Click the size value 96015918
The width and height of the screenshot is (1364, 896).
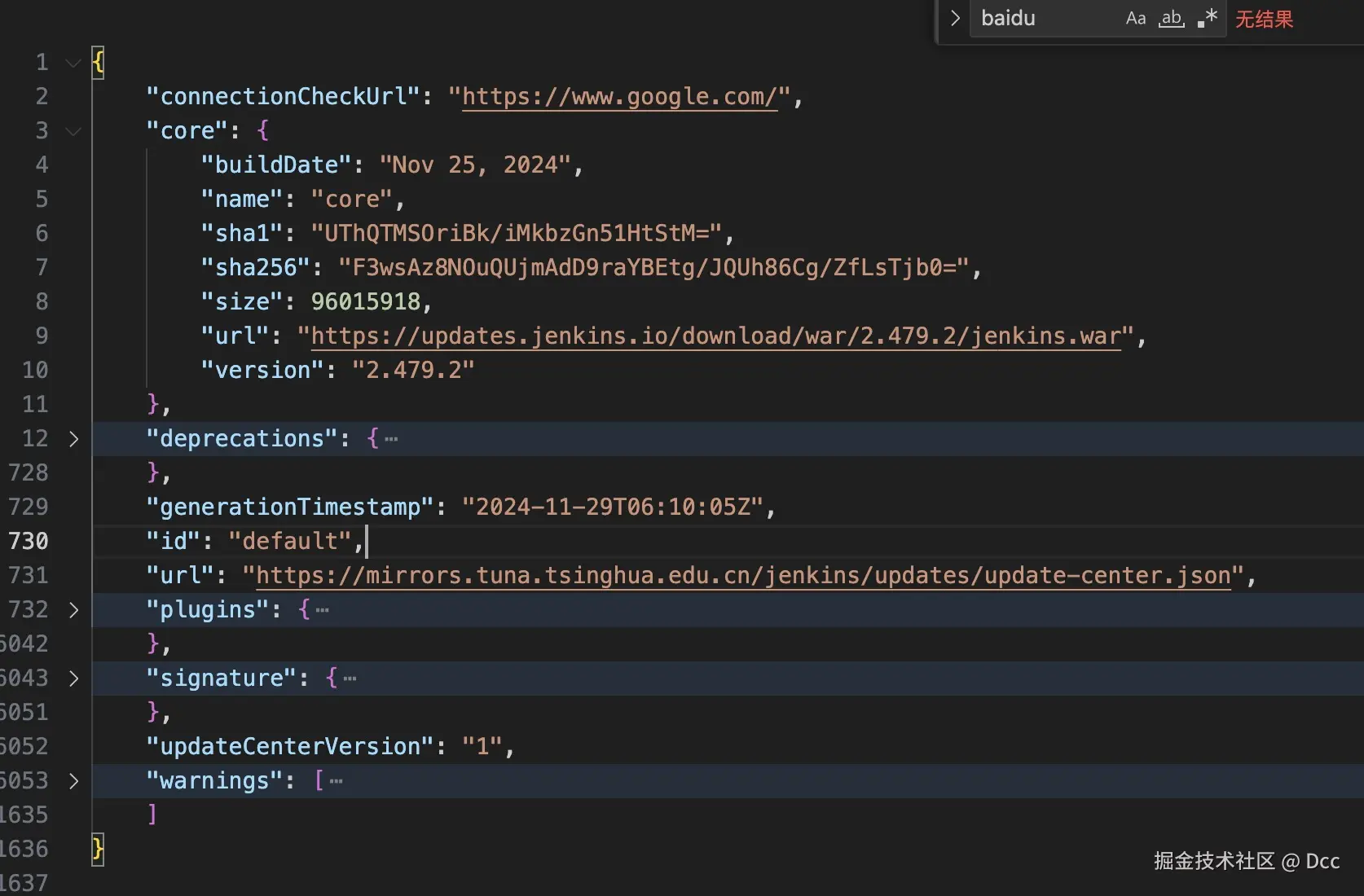point(366,302)
